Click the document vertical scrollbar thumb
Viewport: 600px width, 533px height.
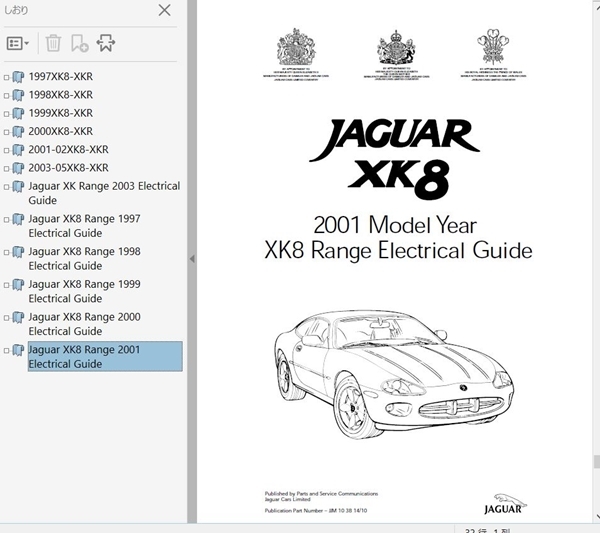coord(597,461)
